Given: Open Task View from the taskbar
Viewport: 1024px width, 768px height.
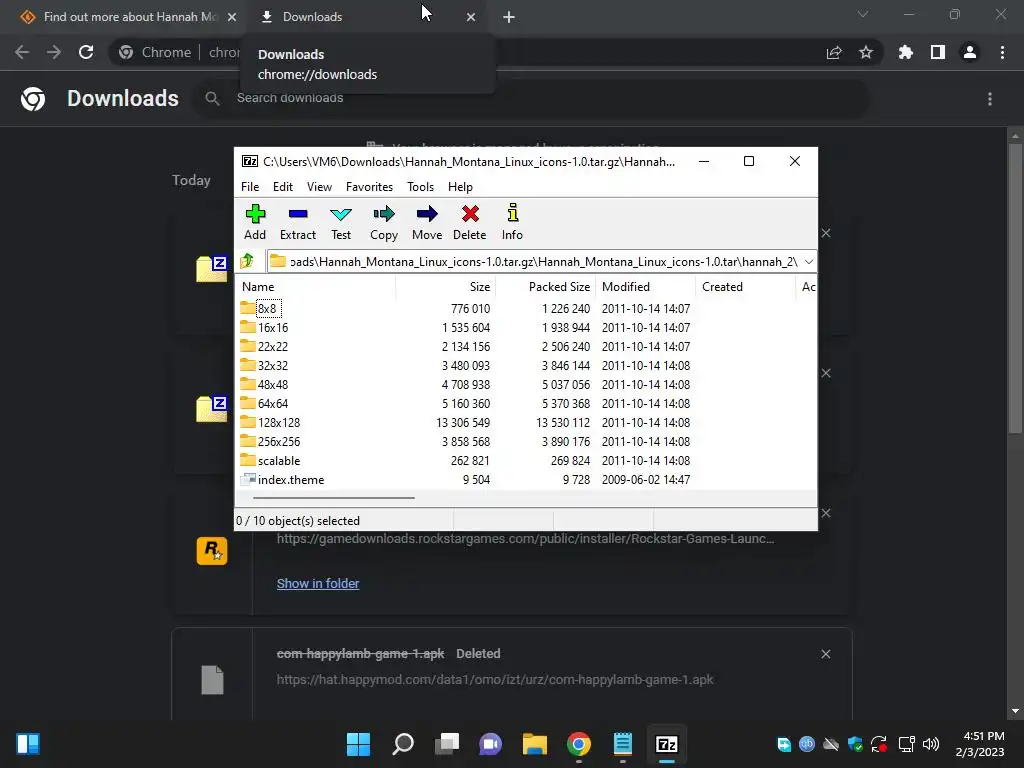Looking at the screenshot, I should pos(447,744).
